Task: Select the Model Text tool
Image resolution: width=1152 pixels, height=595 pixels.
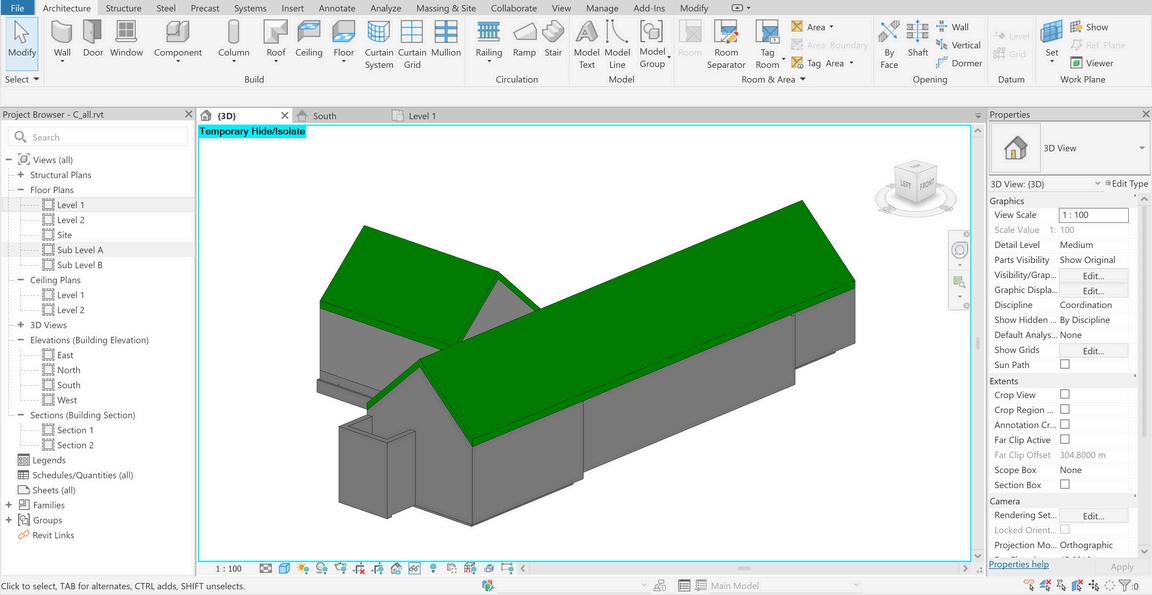Action: pyautogui.click(x=586, y=45)
